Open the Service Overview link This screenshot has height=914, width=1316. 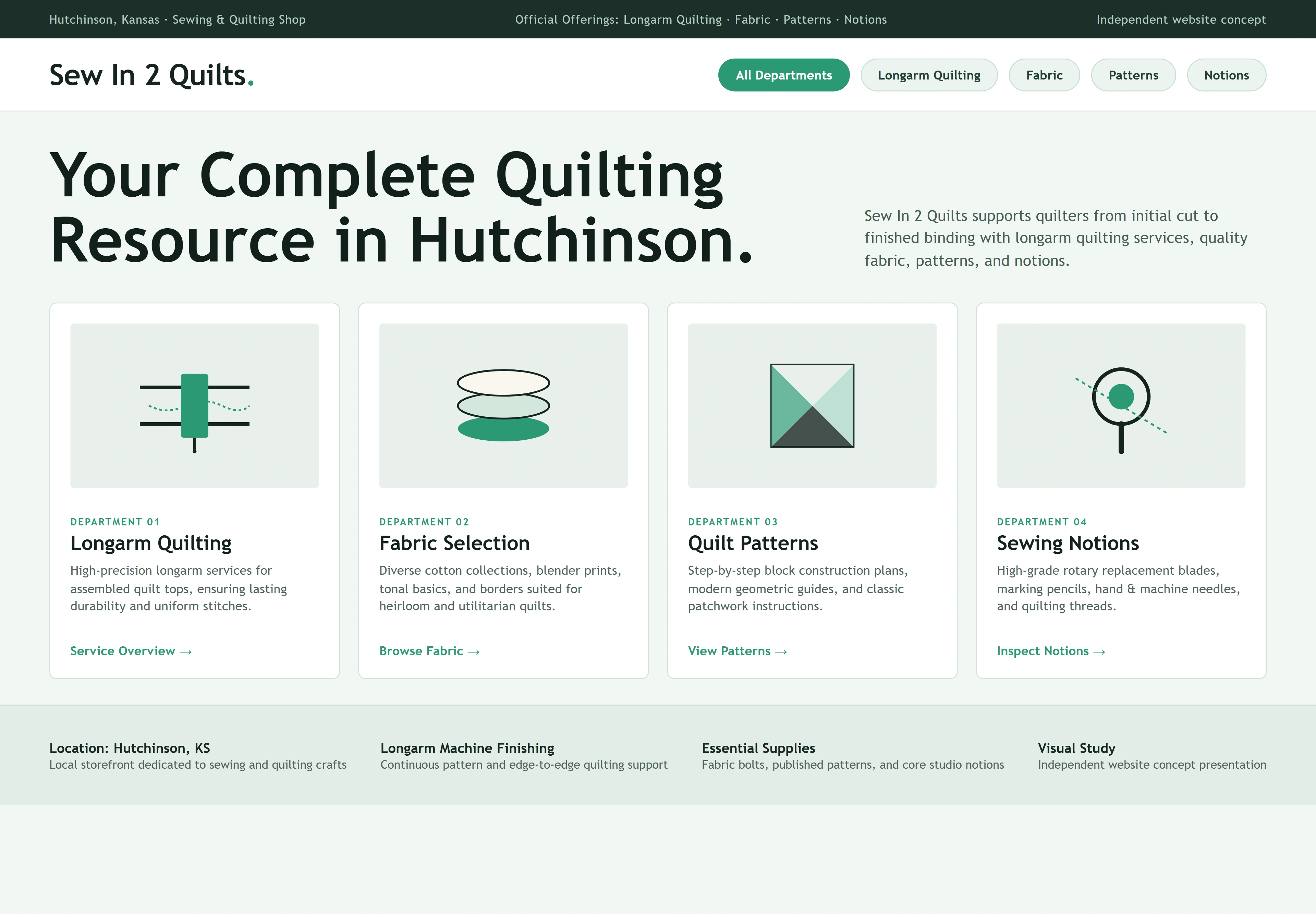(131, 651)
